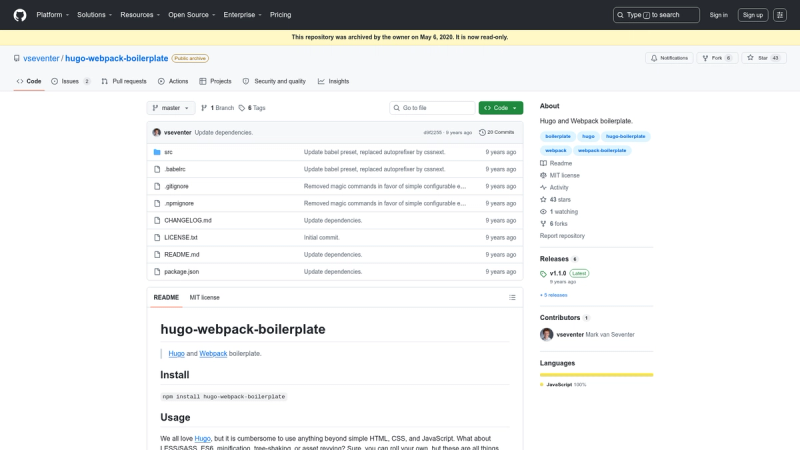The width and height of the screenshot is (800, 450).
Task: Click the boilerplate topic tag
Action: pyautogui.click(x=558, y=136)
